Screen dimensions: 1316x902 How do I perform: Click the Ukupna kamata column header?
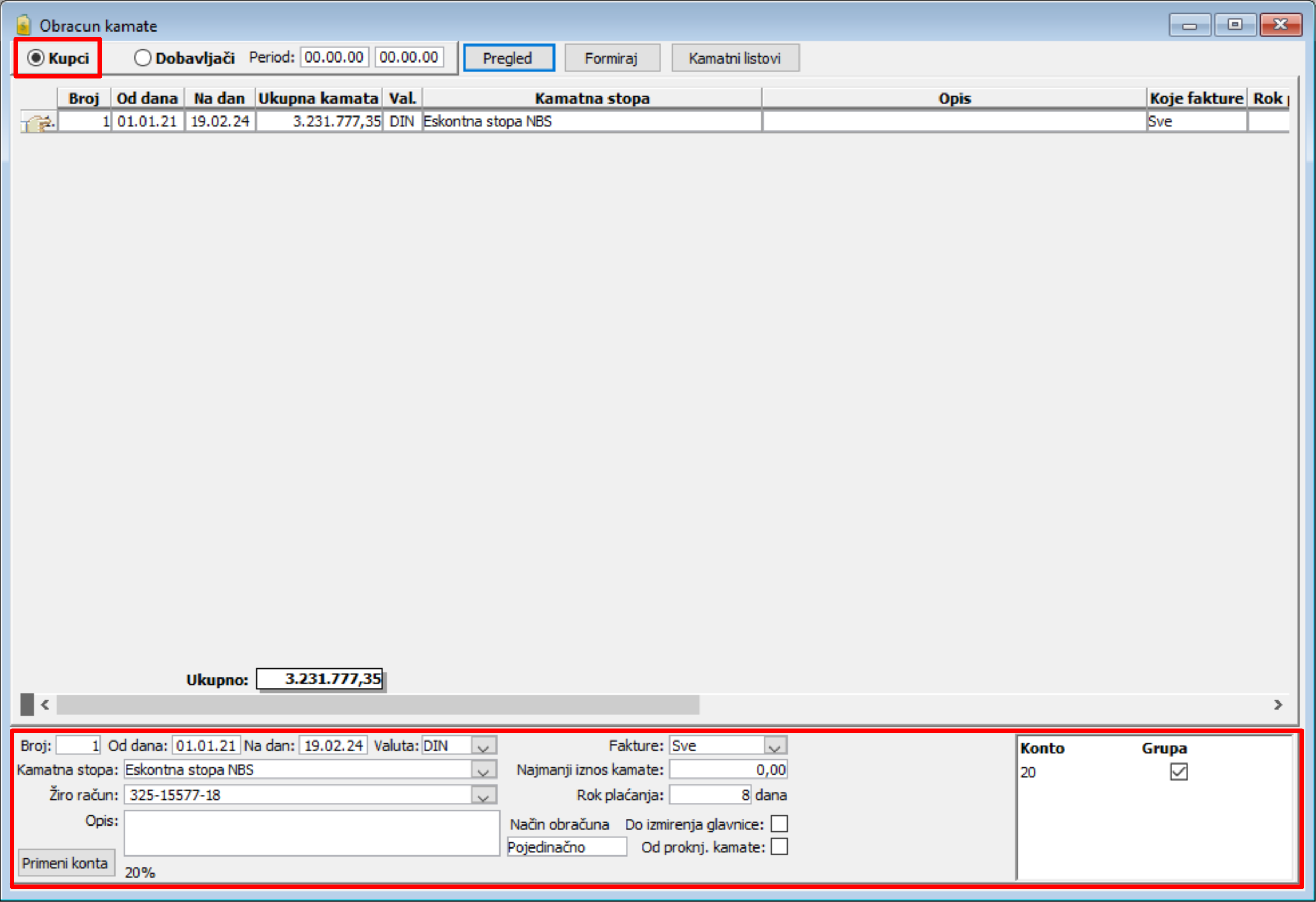tap(319, 98)
